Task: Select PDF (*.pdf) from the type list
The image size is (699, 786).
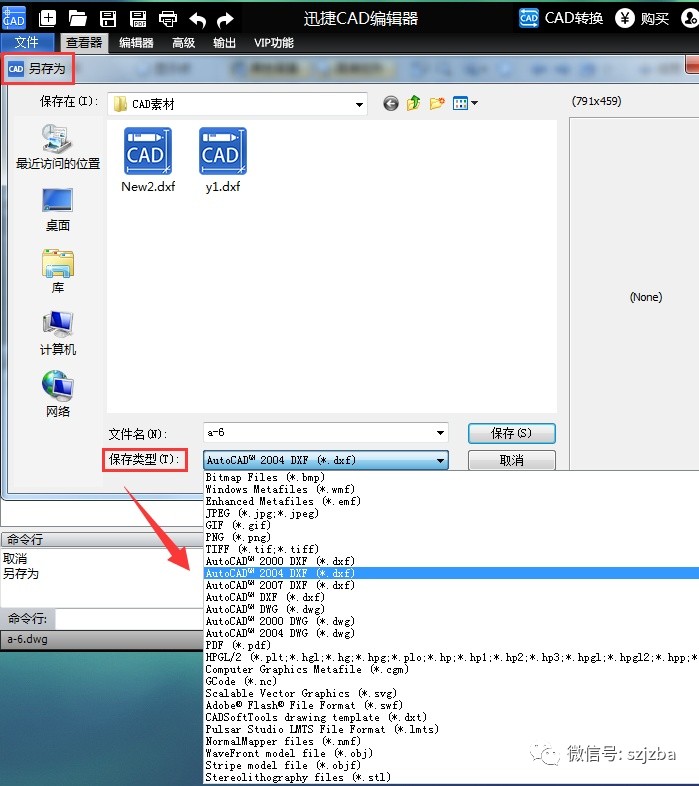Action: [x=238, y=645]
